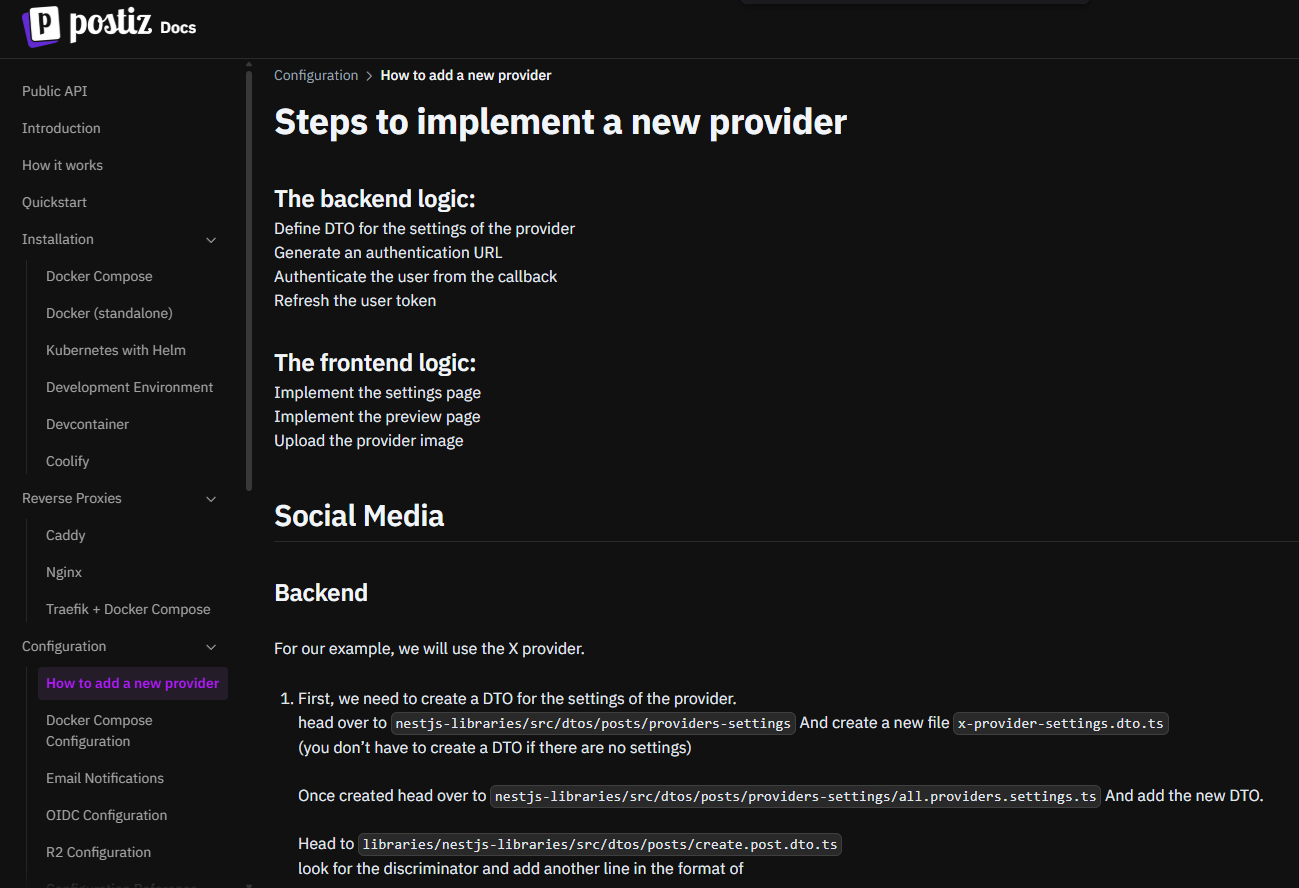Viewport: 1299px width, 888px height.
Task: Open Docker Compose installation guide
Action: coord(99,276)
